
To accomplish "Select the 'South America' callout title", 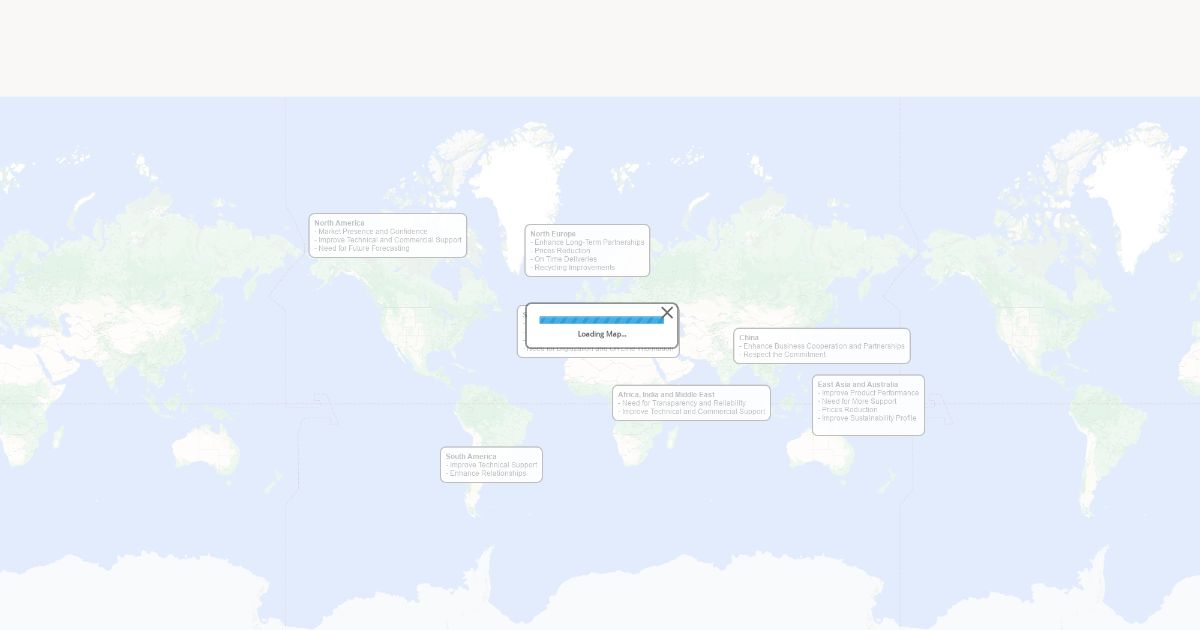I will pos(471,456).
